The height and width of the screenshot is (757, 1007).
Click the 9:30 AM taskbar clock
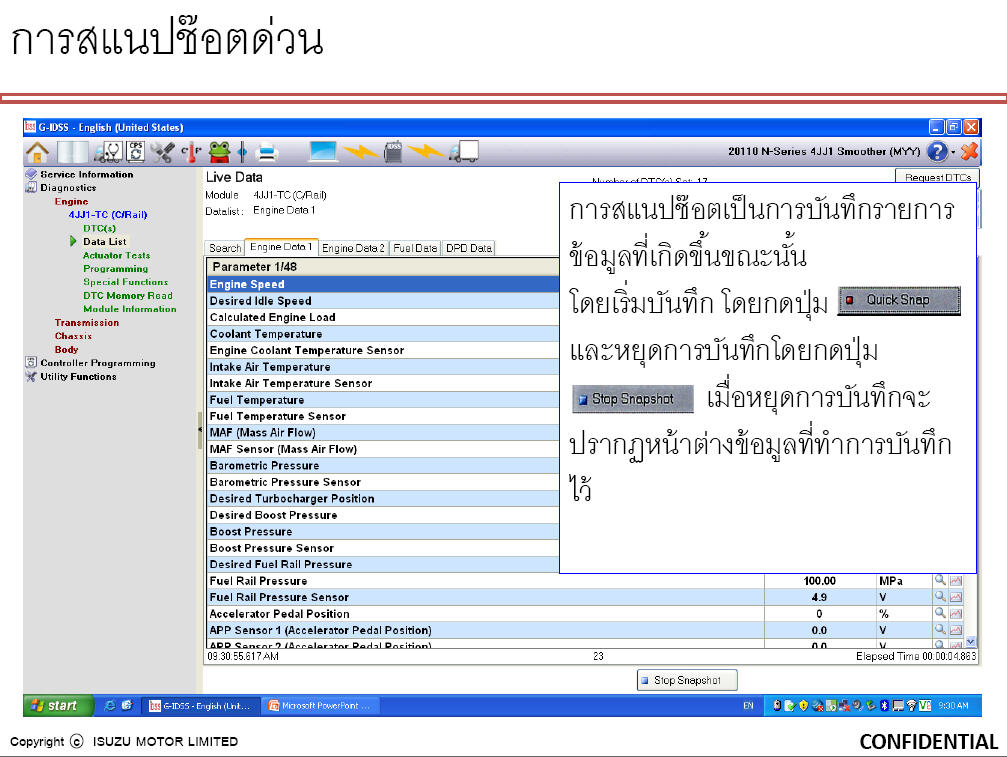click(953, 706)
